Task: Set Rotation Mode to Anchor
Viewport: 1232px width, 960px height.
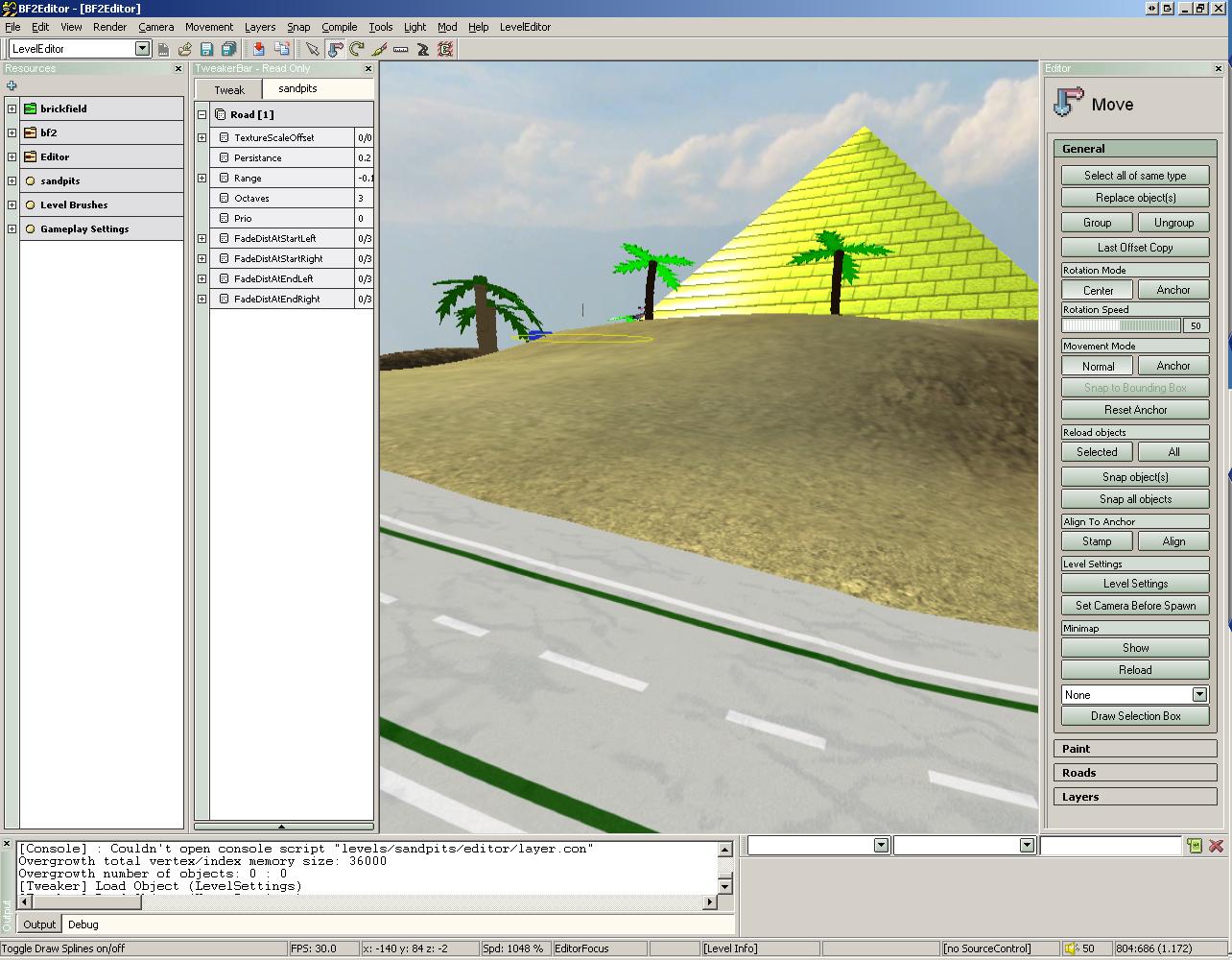Action: (x=1173, y=290)
